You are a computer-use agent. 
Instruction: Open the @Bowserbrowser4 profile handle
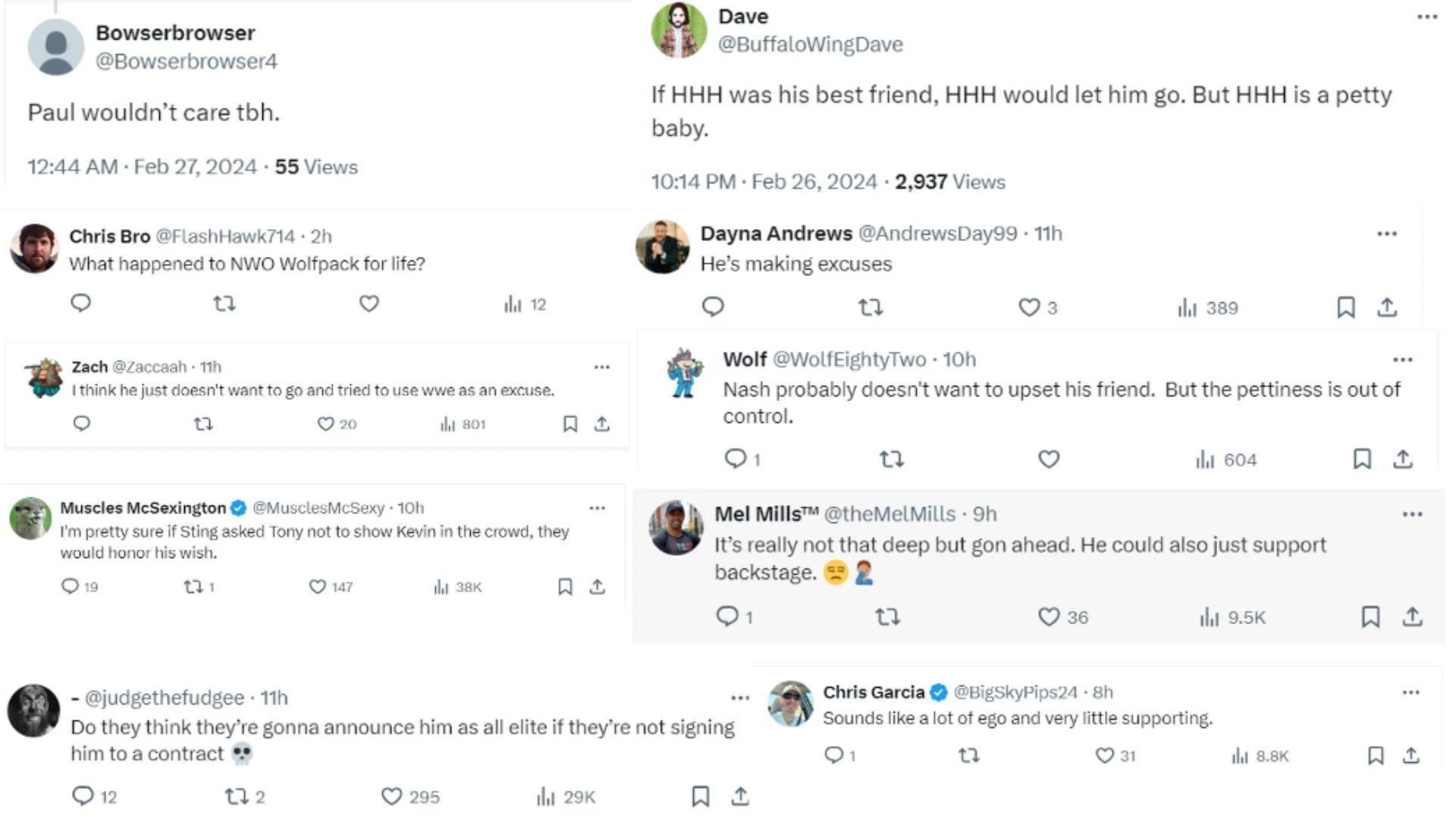pyautogui.click(x=186, y=61)
